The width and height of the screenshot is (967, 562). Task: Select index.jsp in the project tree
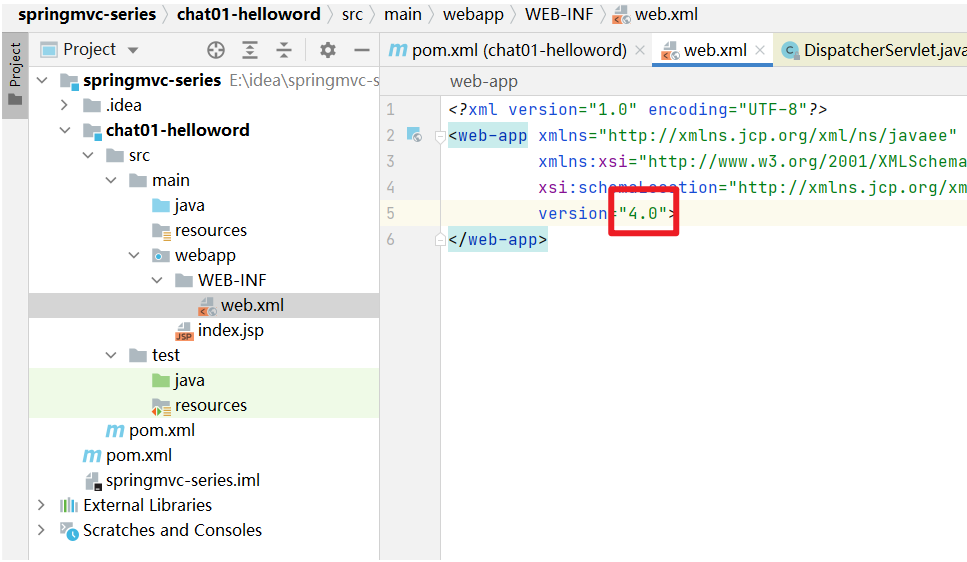click(230, 330)
